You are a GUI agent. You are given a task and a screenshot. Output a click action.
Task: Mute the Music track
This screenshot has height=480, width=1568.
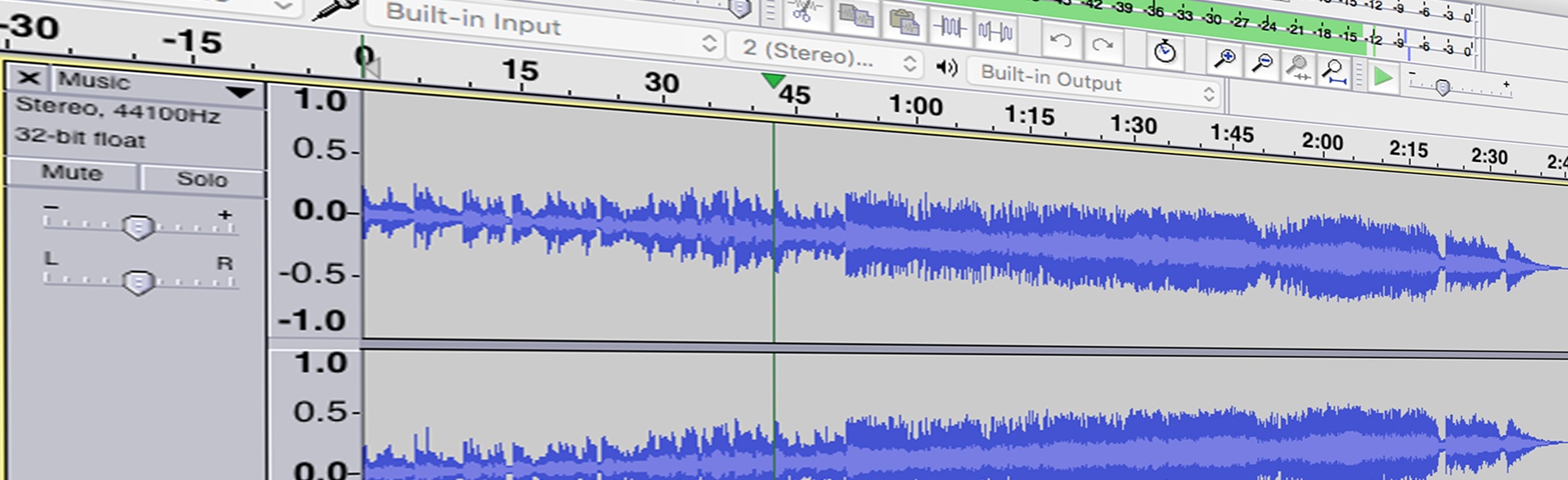click(x=72, y=173)
